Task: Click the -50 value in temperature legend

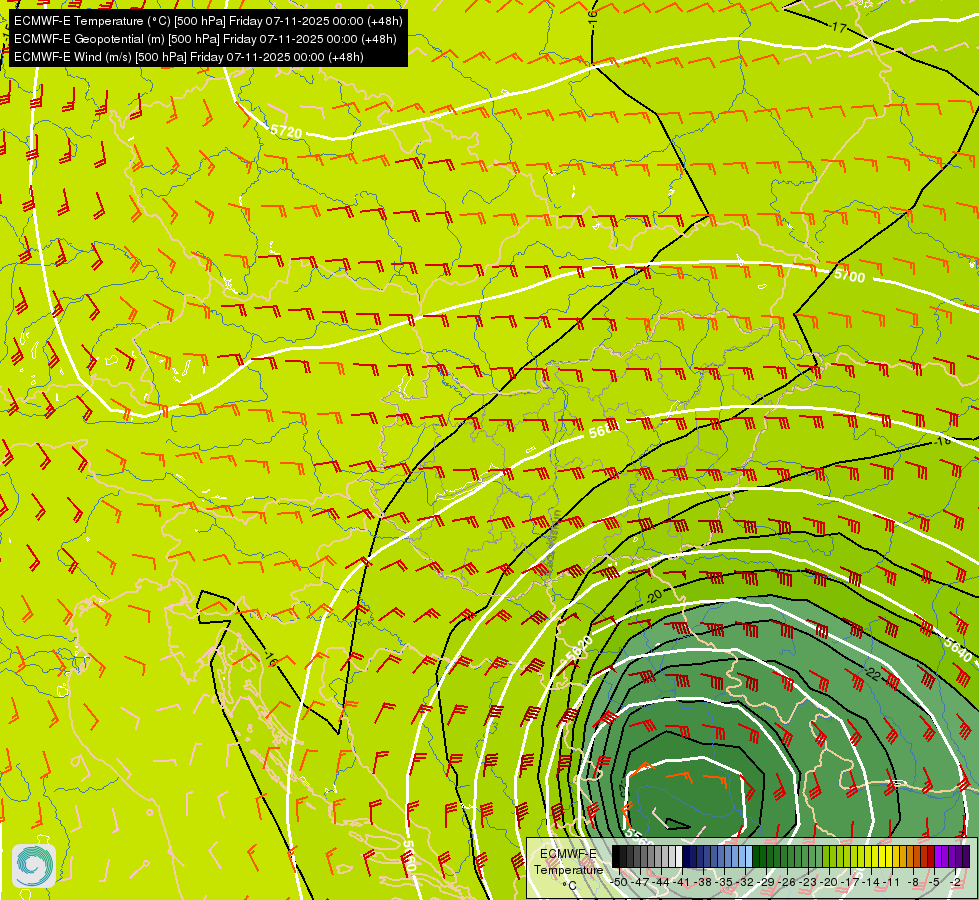Action: click(x=619, y=882)
